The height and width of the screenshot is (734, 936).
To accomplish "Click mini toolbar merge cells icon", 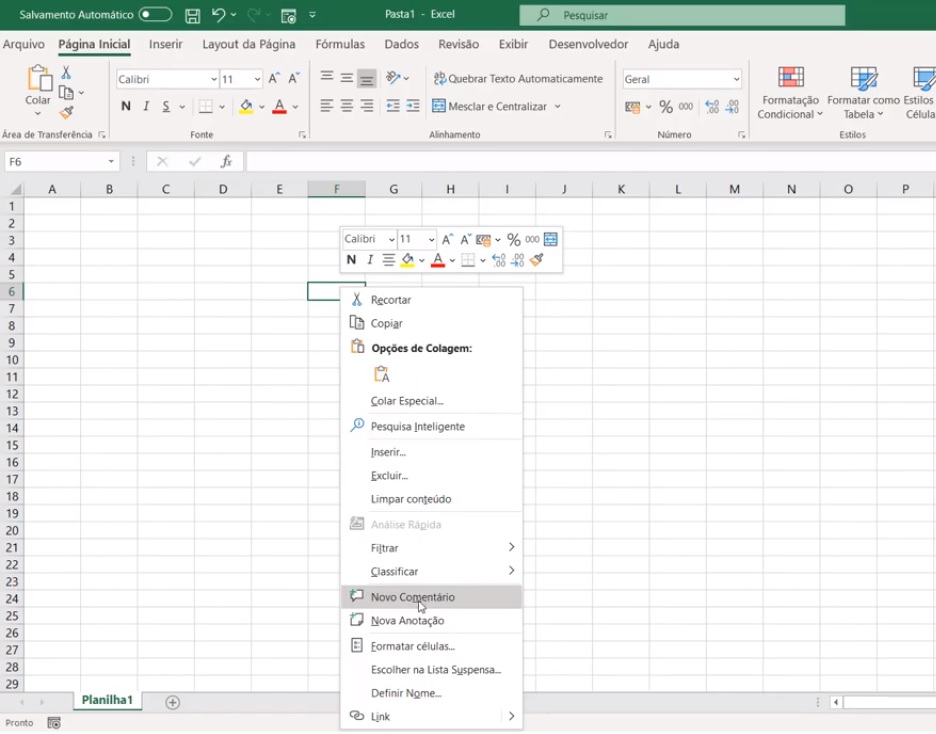I will coord(550,239).
